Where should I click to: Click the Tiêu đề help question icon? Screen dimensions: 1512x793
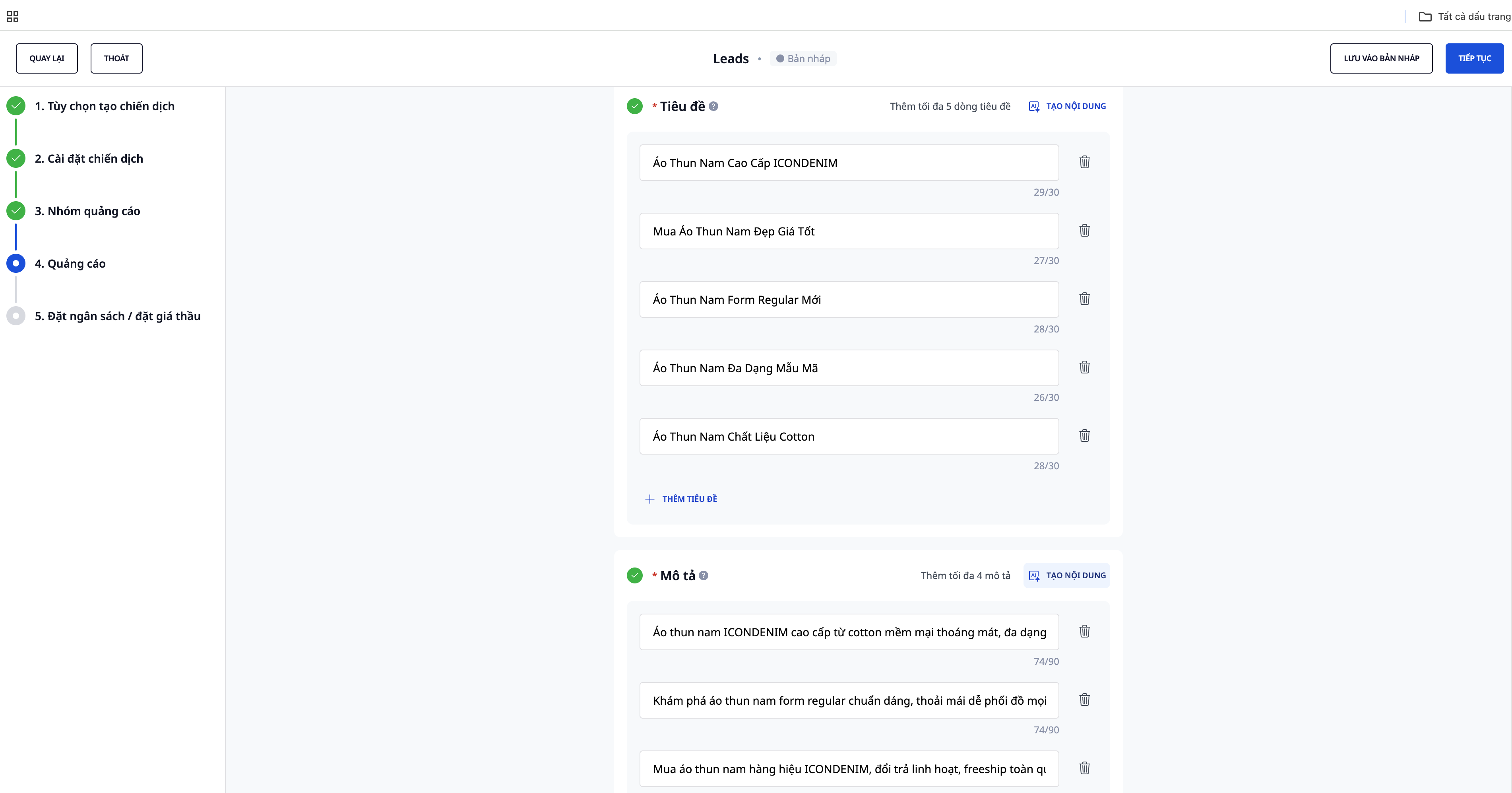(x=713, y=106)
